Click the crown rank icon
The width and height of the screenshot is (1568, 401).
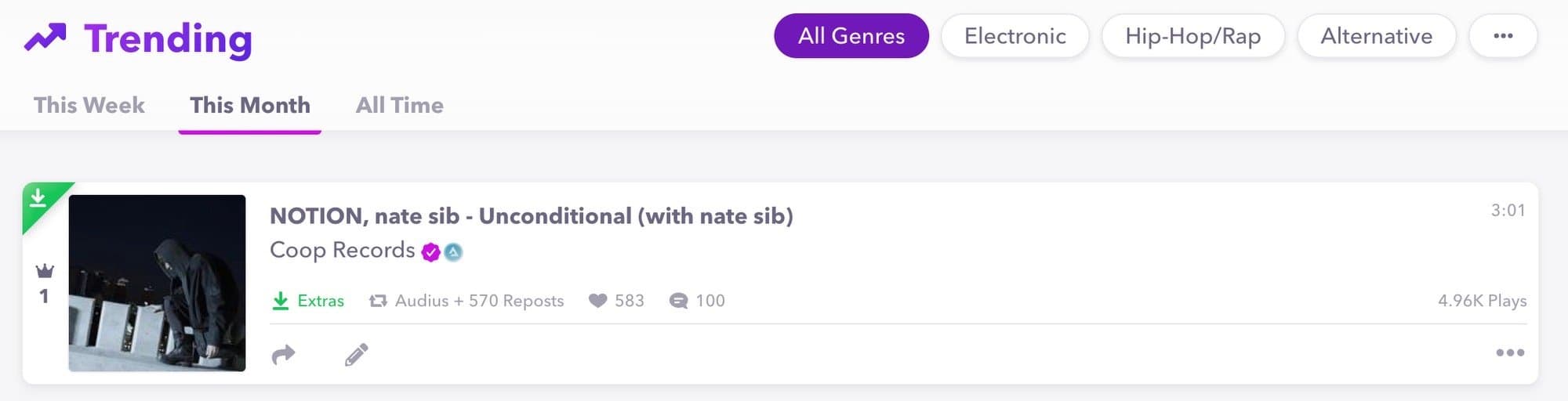45,271
